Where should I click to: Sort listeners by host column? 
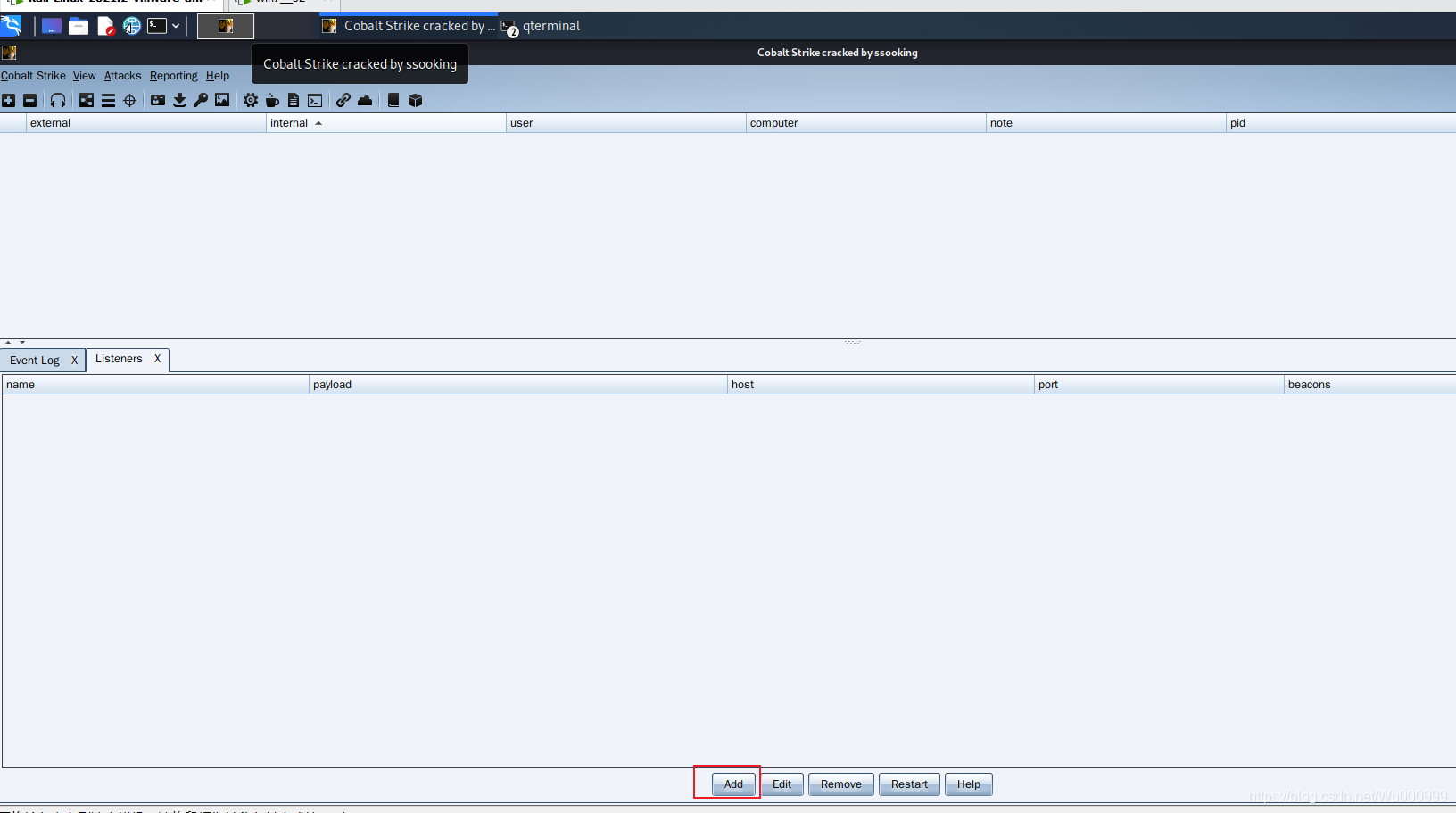point(881,385)
